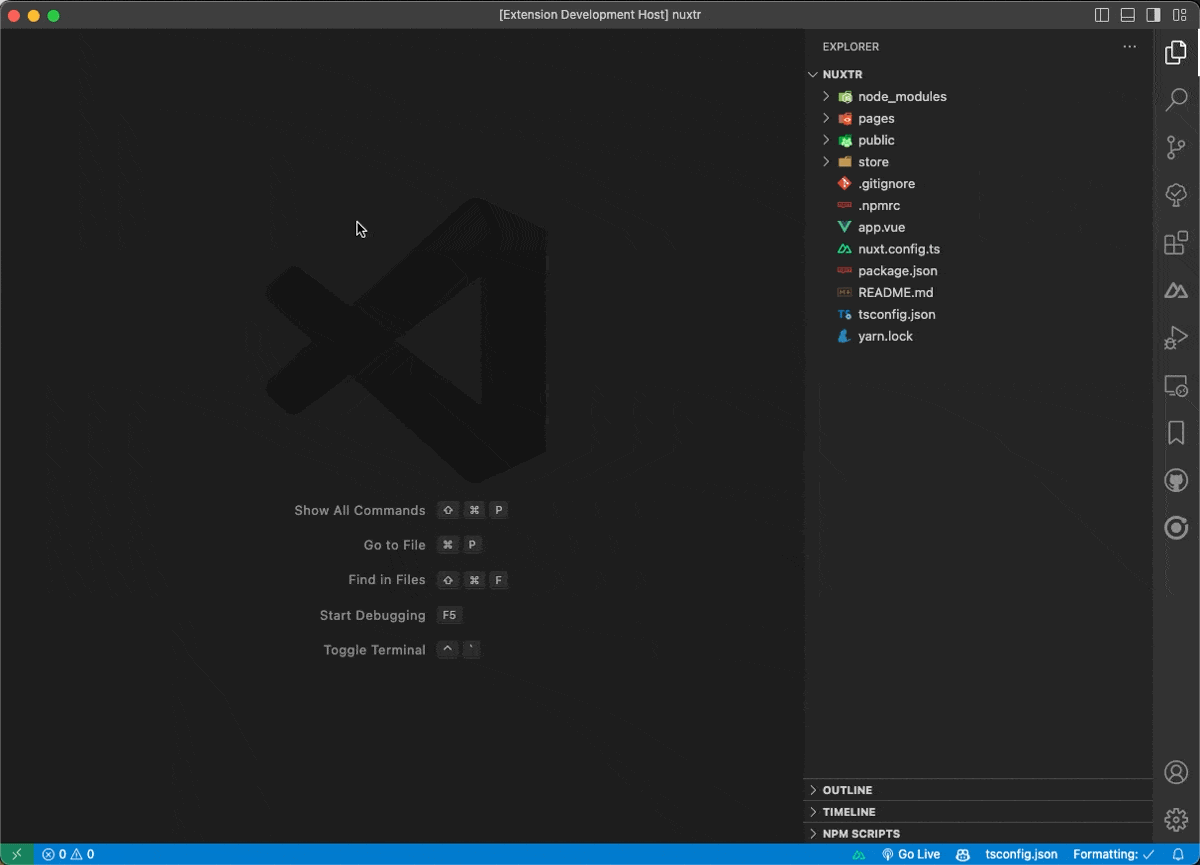Screen dimensions: 1200x865
Task: Click Start Debugging shortcut hint
Action: click(391, 615)
